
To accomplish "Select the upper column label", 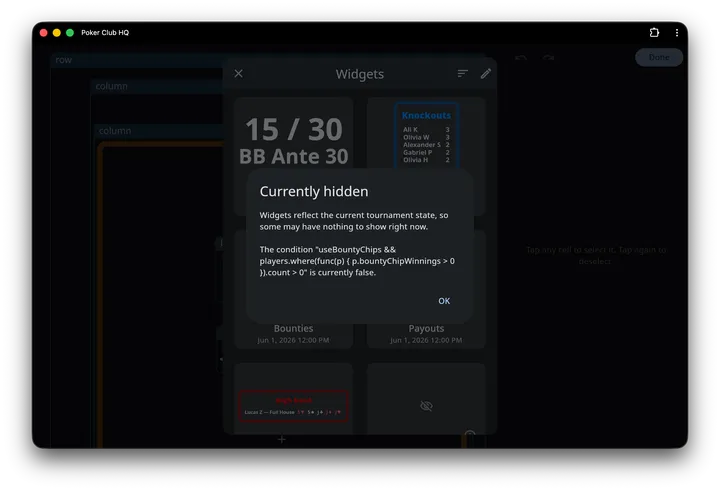I will (112, 86).
